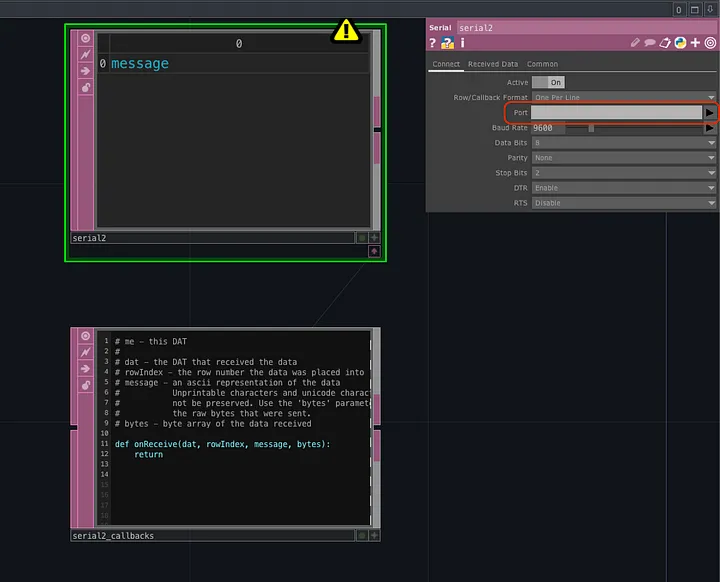Screen dimensions: 720x582
Task: Open the question mark operator help
Action: pyautogui.click(x=433, y=43)
